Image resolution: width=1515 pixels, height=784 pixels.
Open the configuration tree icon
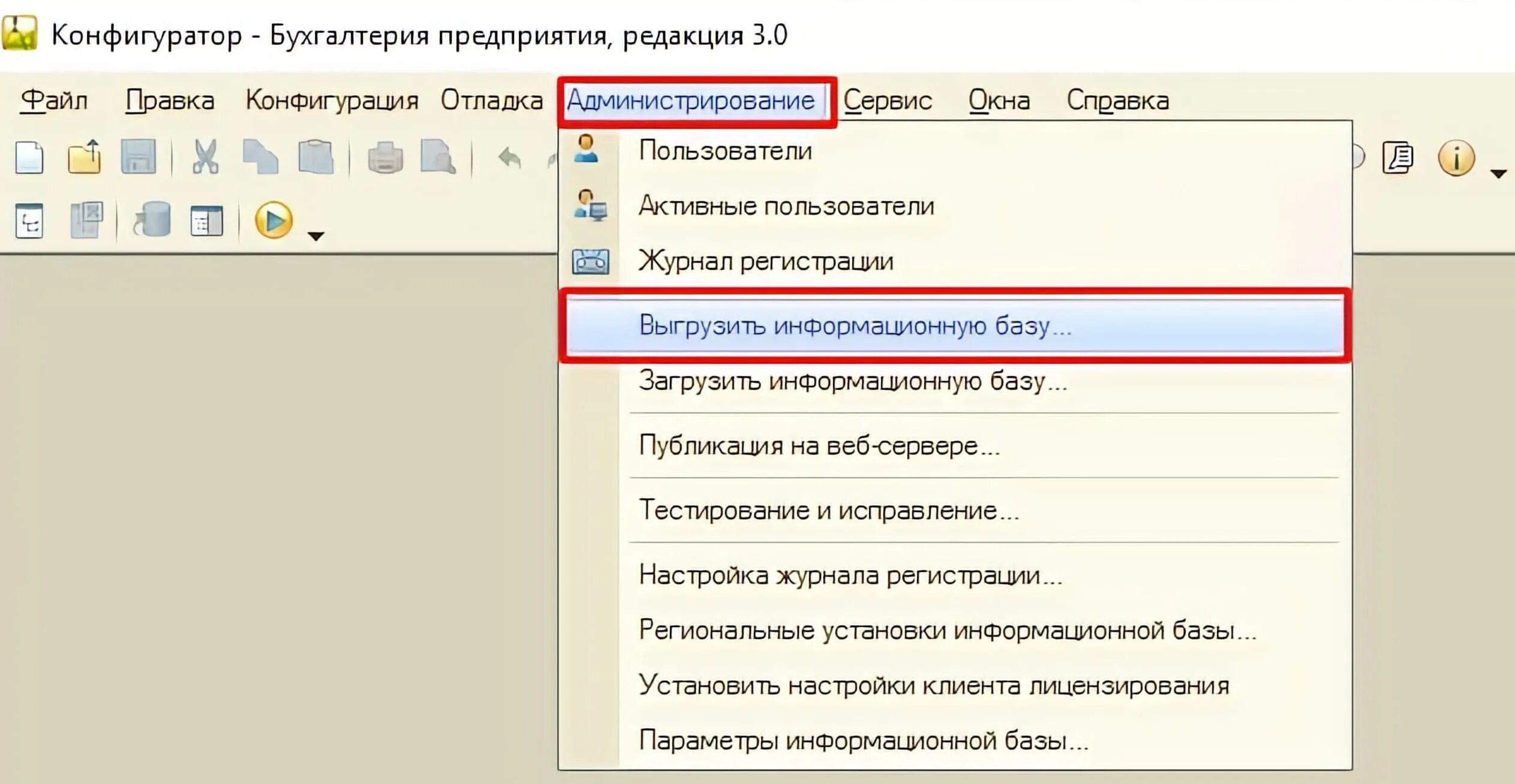point(29,221)
